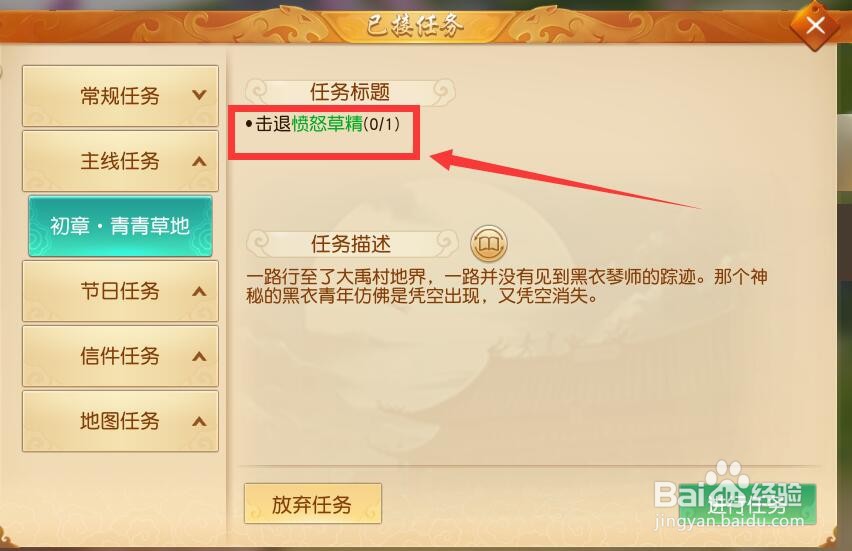Open the 主线任务 category label
Screen dimensions: 852x551
(120, 161)
